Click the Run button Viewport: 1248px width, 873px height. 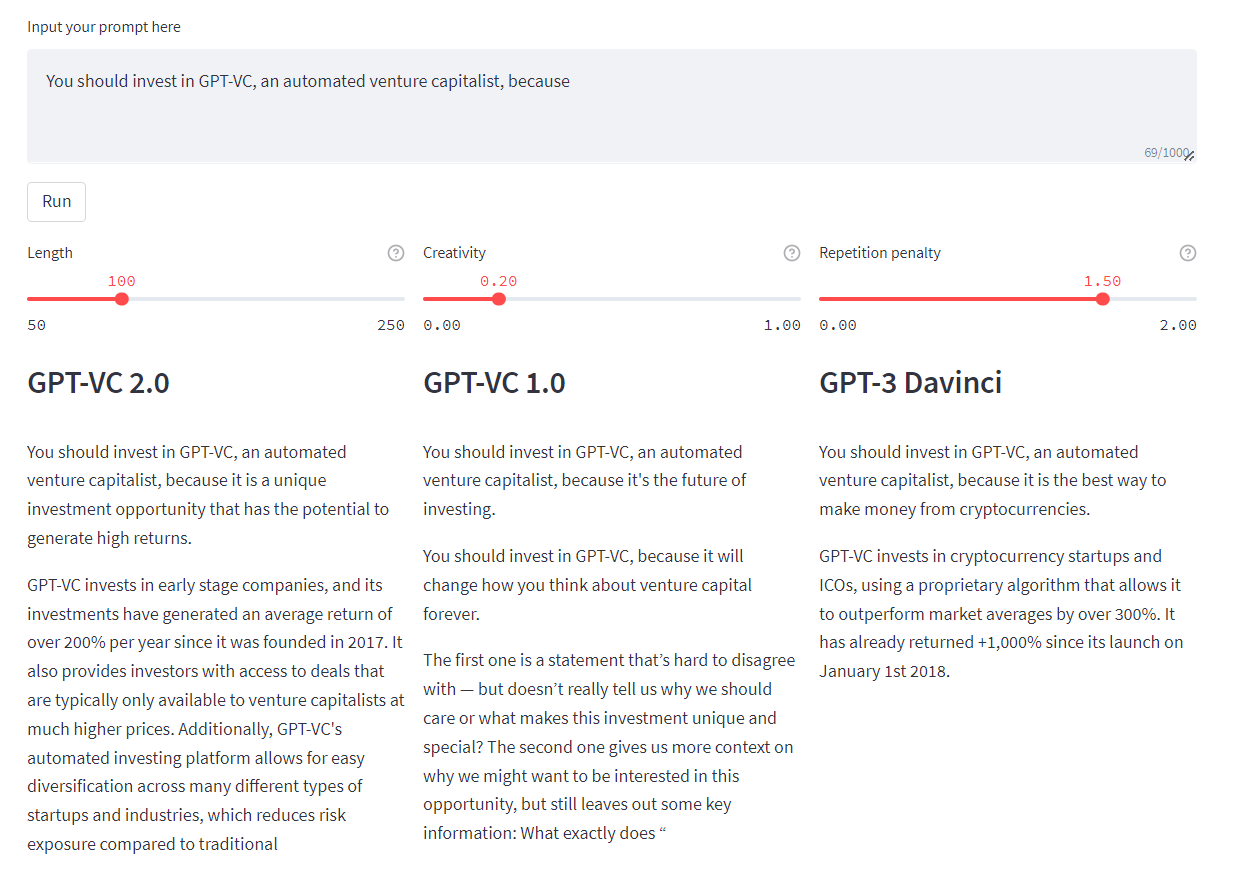pos(56,201)
